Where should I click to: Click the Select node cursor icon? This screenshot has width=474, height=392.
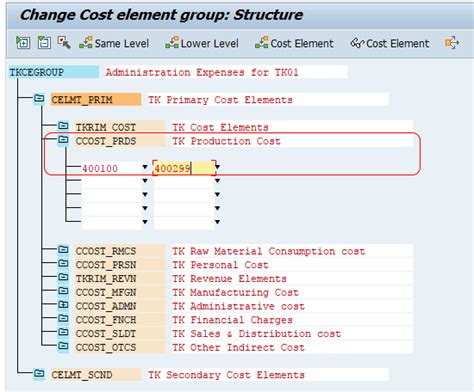(x=64, y=43)
